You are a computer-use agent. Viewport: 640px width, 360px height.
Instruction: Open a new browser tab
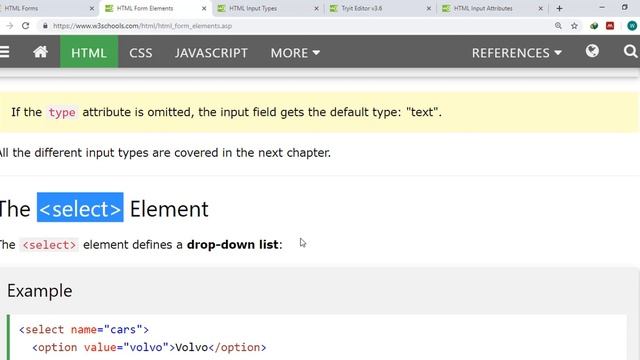coord(560,8)
